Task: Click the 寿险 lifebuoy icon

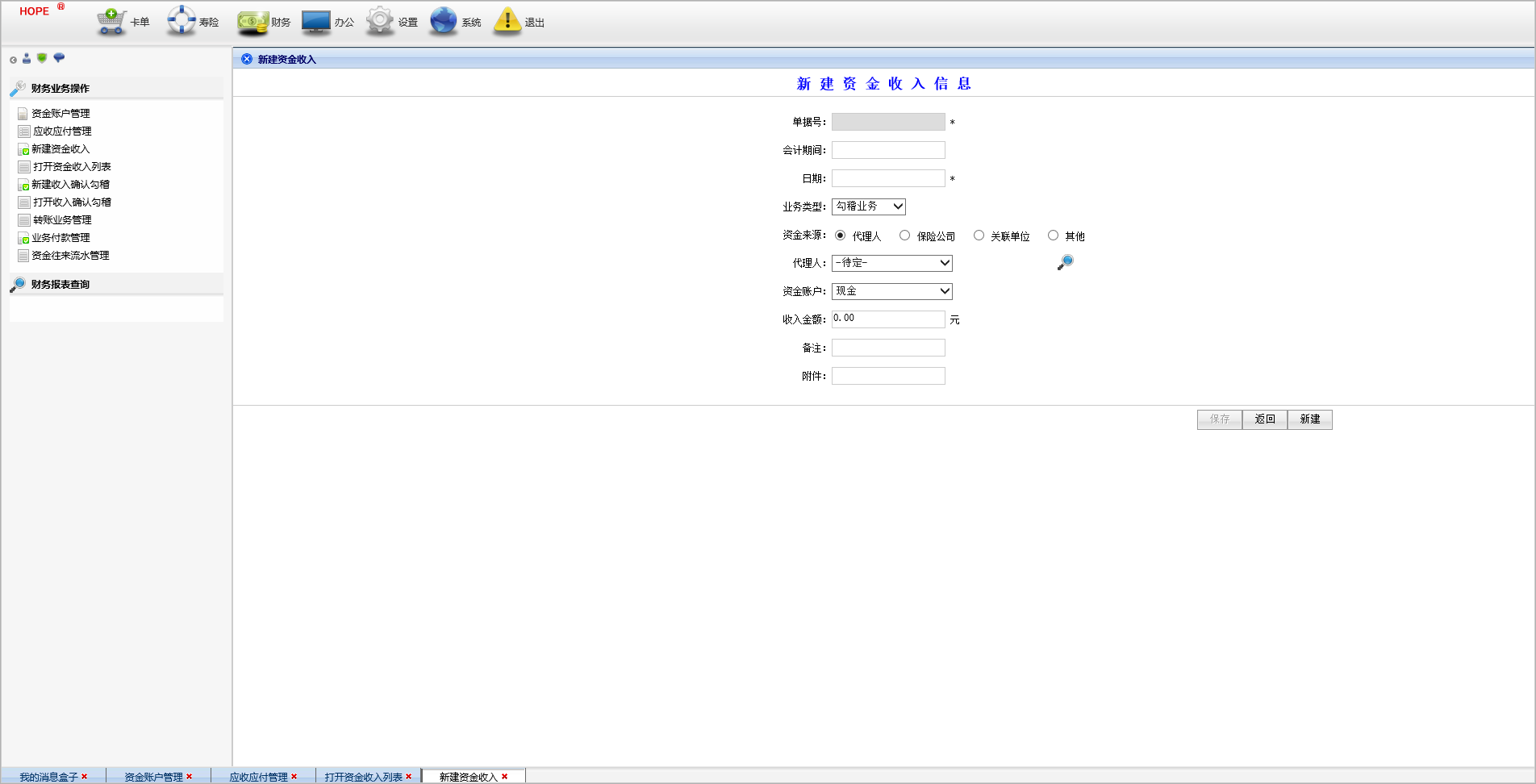Action: pyautogui.click(x=182, y=21)
